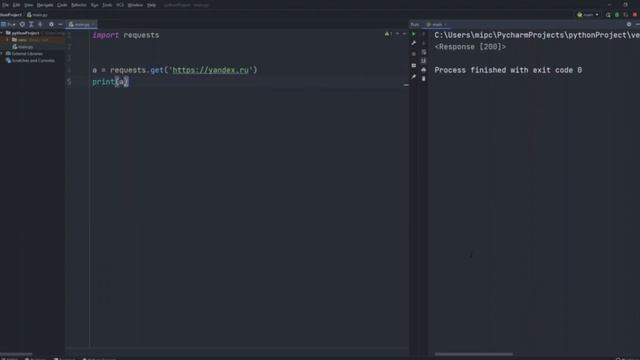Go to the previous highlighted problem arrow

398,34
